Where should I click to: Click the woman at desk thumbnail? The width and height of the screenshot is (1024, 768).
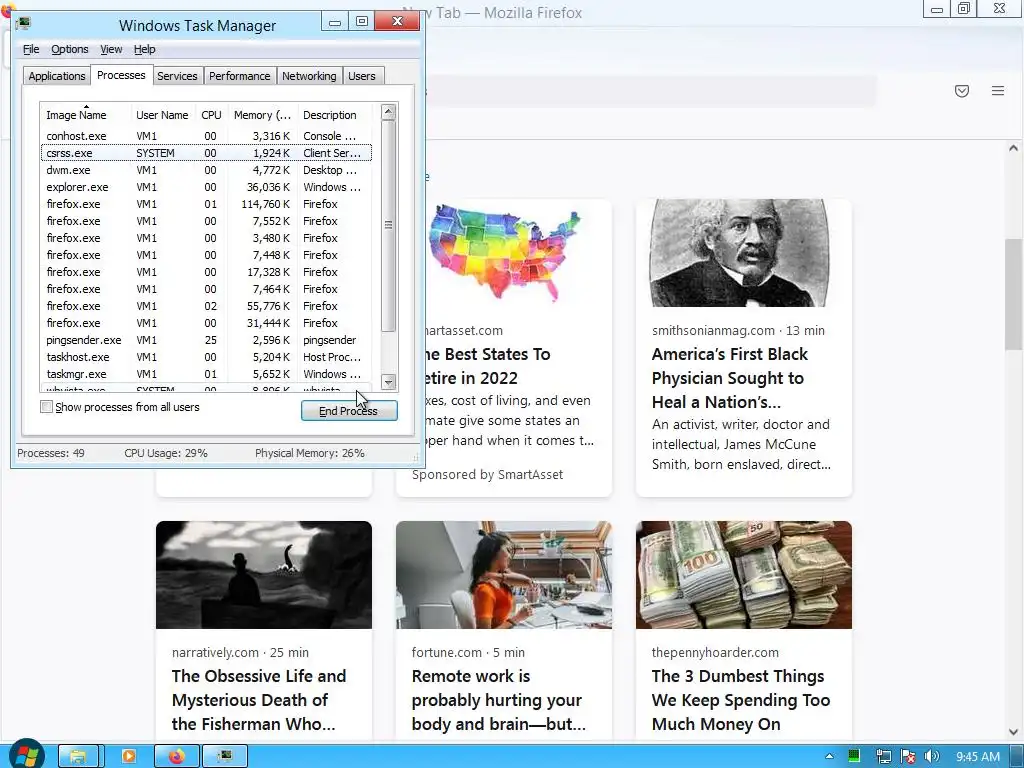pyautogui.click(x=504, y=575)
